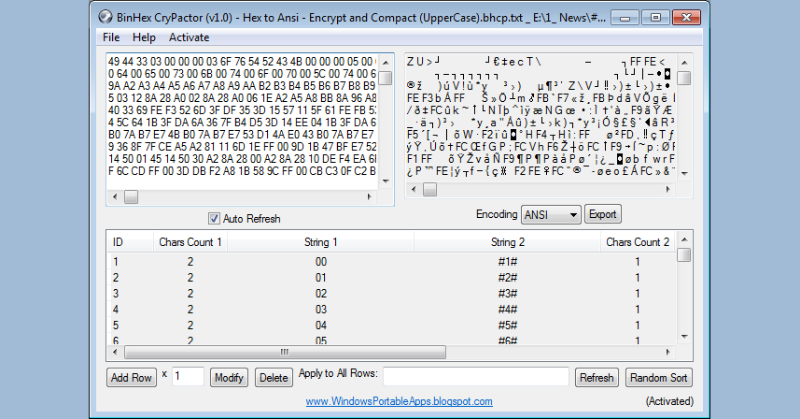This screenshot has width=800, height=419.
Task: Select String 1 cell '04'
Action: (x=320, y=325)
